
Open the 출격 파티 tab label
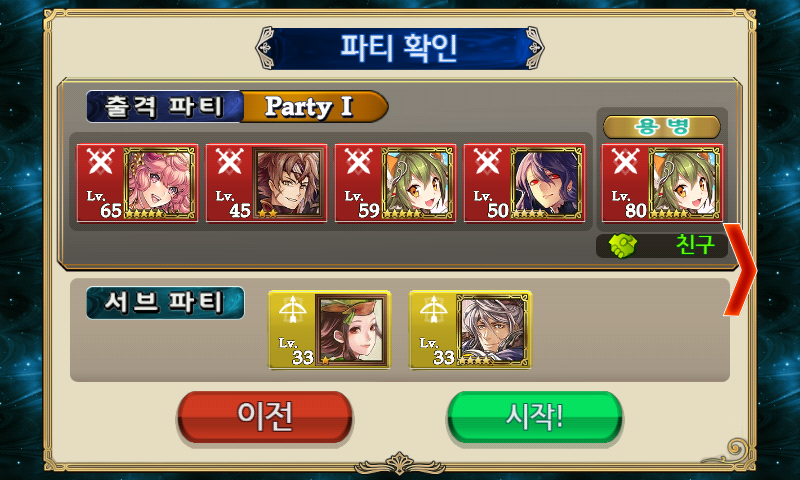point(164,107)
